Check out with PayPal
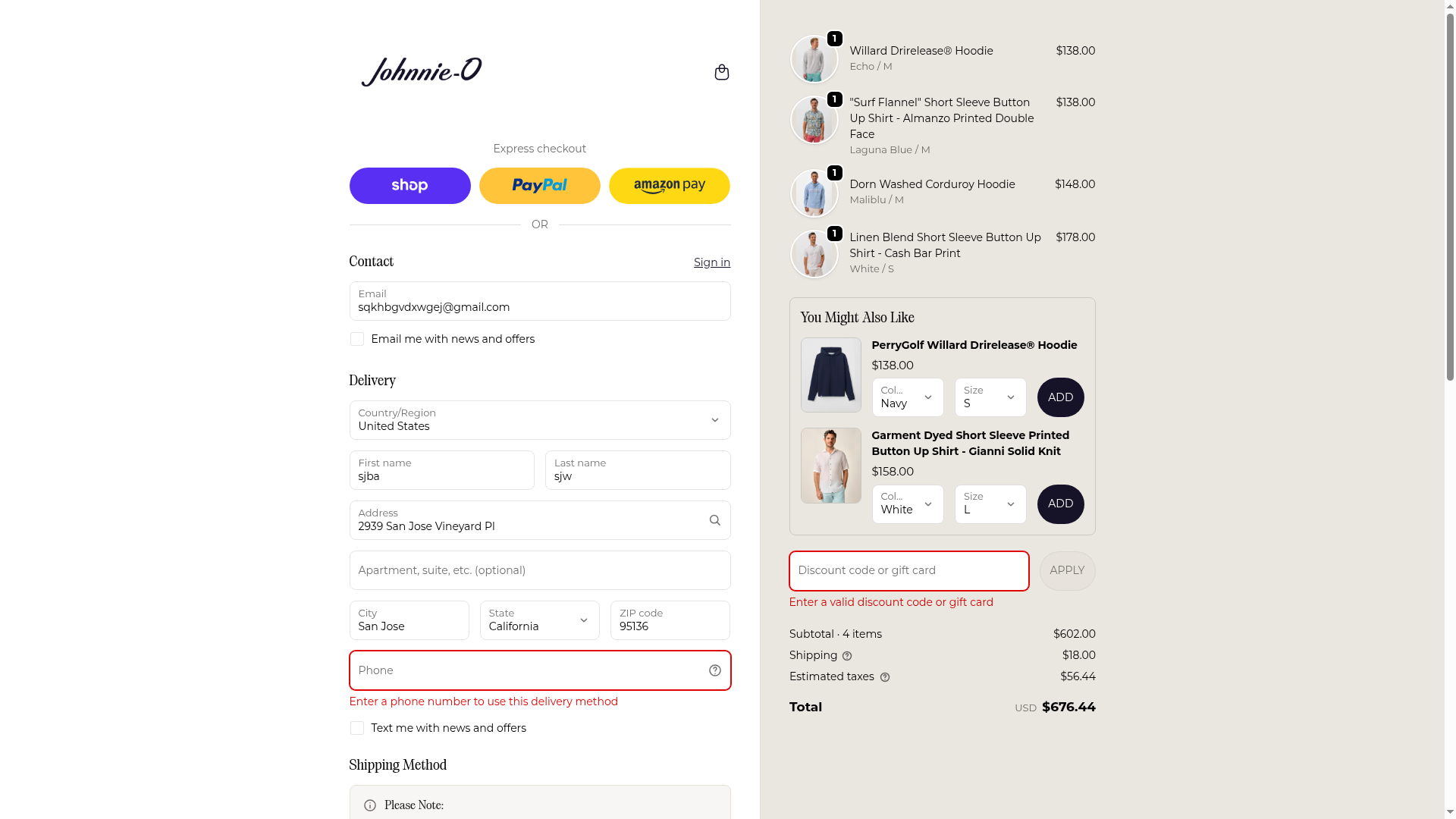 coord(539,186)
